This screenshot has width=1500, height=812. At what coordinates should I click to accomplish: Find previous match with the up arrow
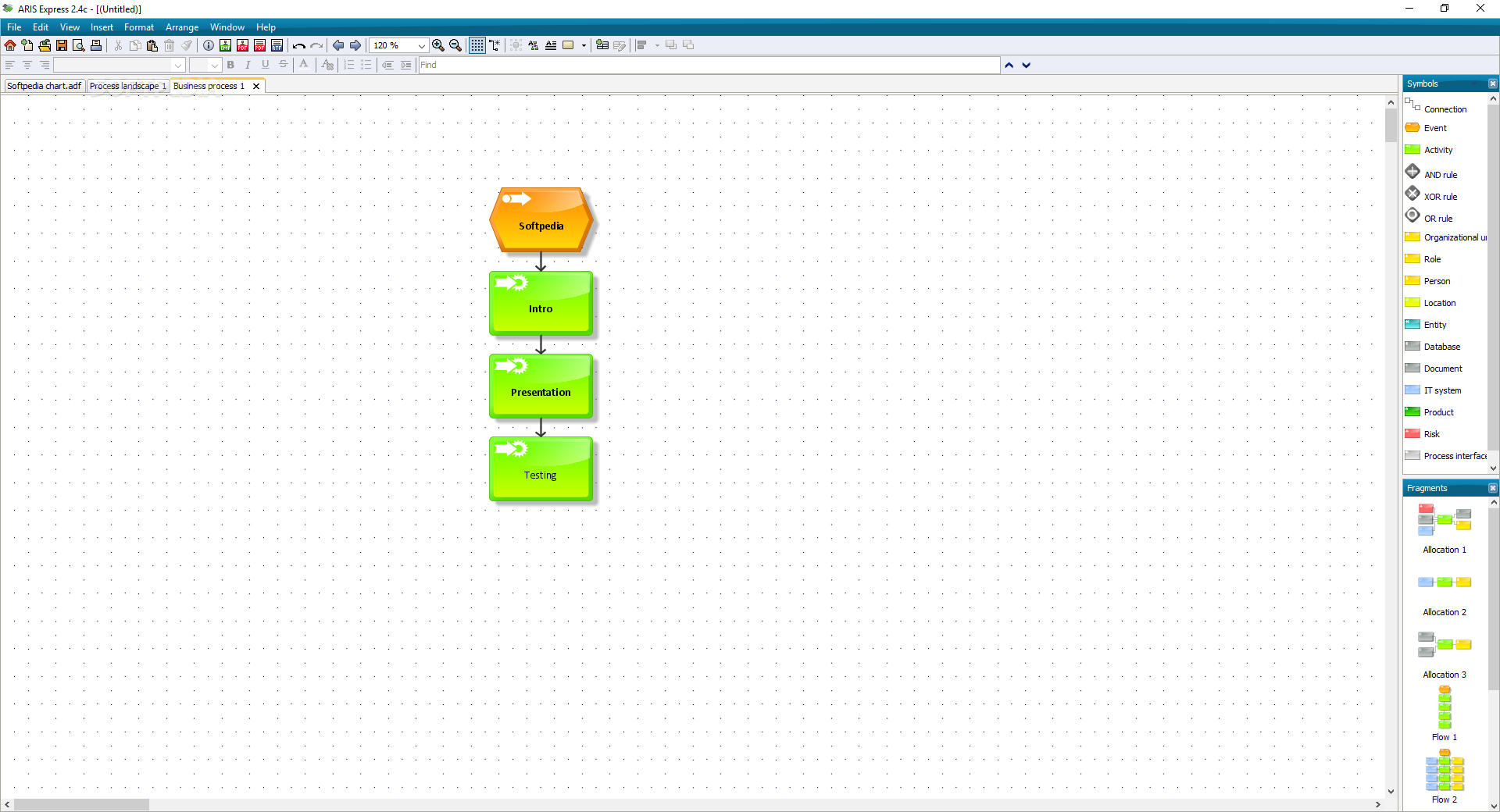pyautogui.click(x=1009, y=66)
